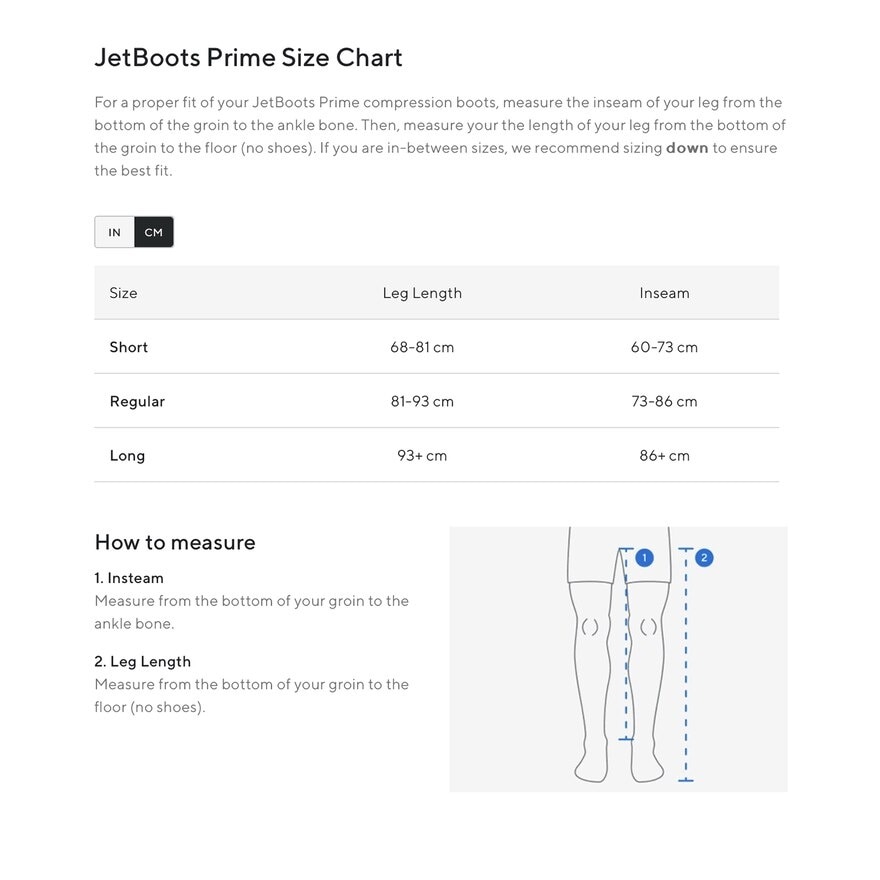Select the Long size row label
The width and height of the screenshot is (880, 880).
[127, 455]
